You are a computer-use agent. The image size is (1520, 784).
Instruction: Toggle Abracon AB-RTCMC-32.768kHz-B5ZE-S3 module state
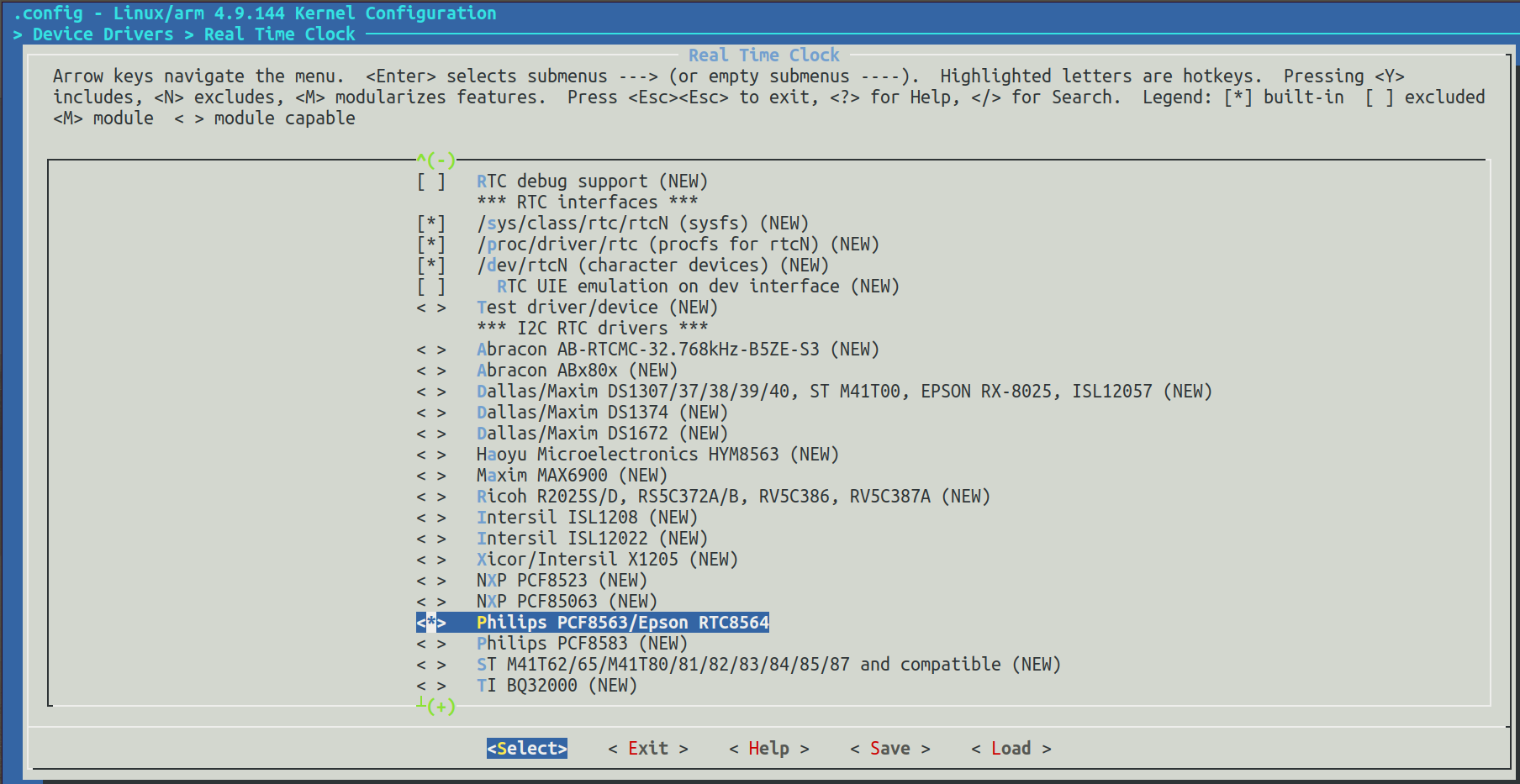pyautogui.click(x=431, y=350)
